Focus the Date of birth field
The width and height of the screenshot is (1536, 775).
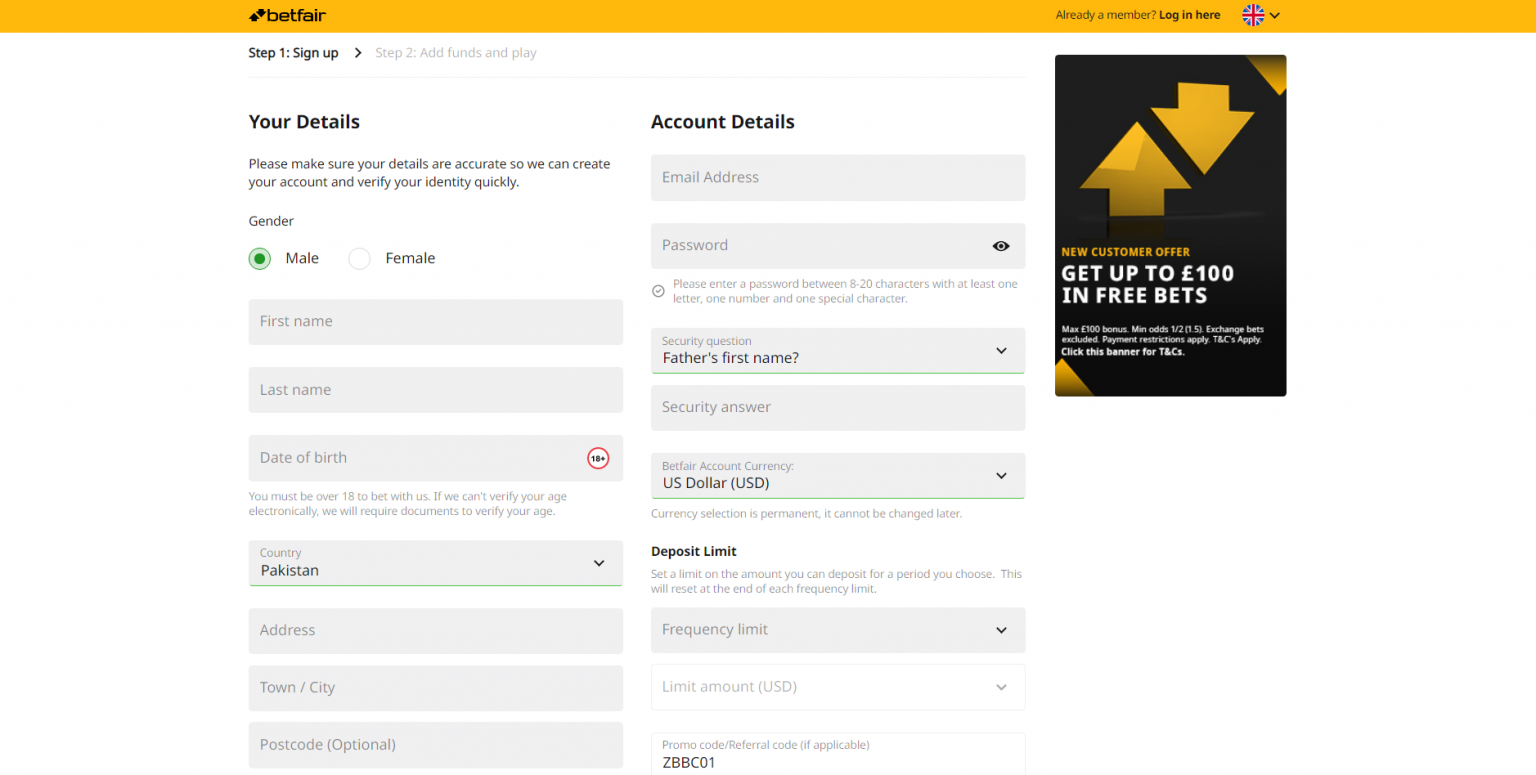point(435,458)
